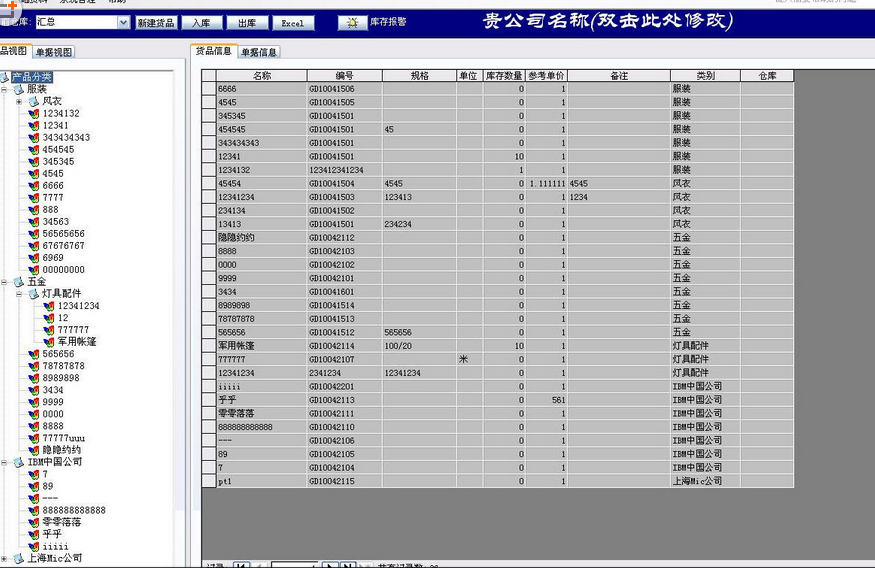Viewport: 875px width, 568px height.
Task: Click the item icon next to 343434343 in tree
Action: click(x=34, y=137)
